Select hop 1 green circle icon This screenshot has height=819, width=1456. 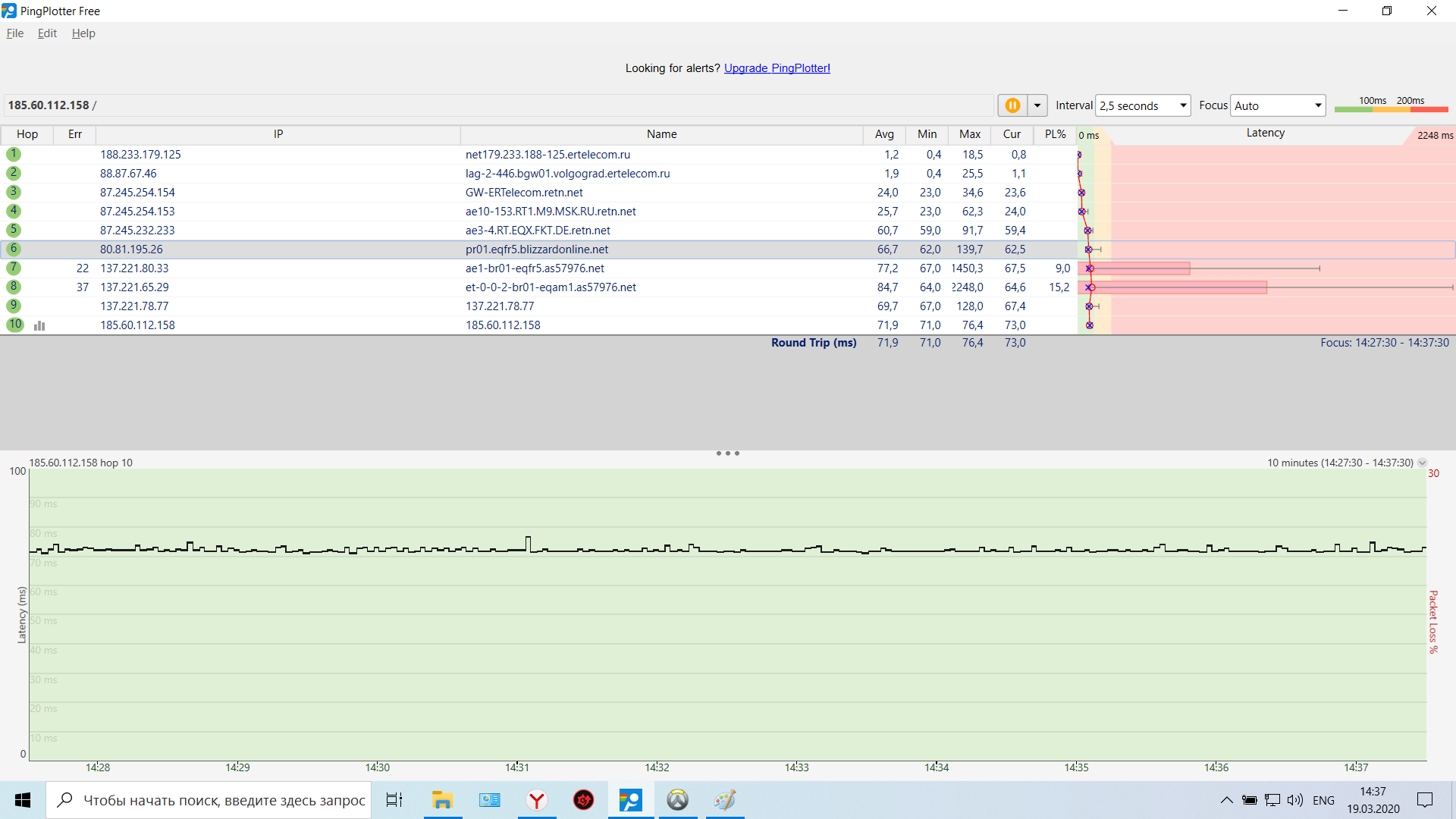(x=14, y=154)
